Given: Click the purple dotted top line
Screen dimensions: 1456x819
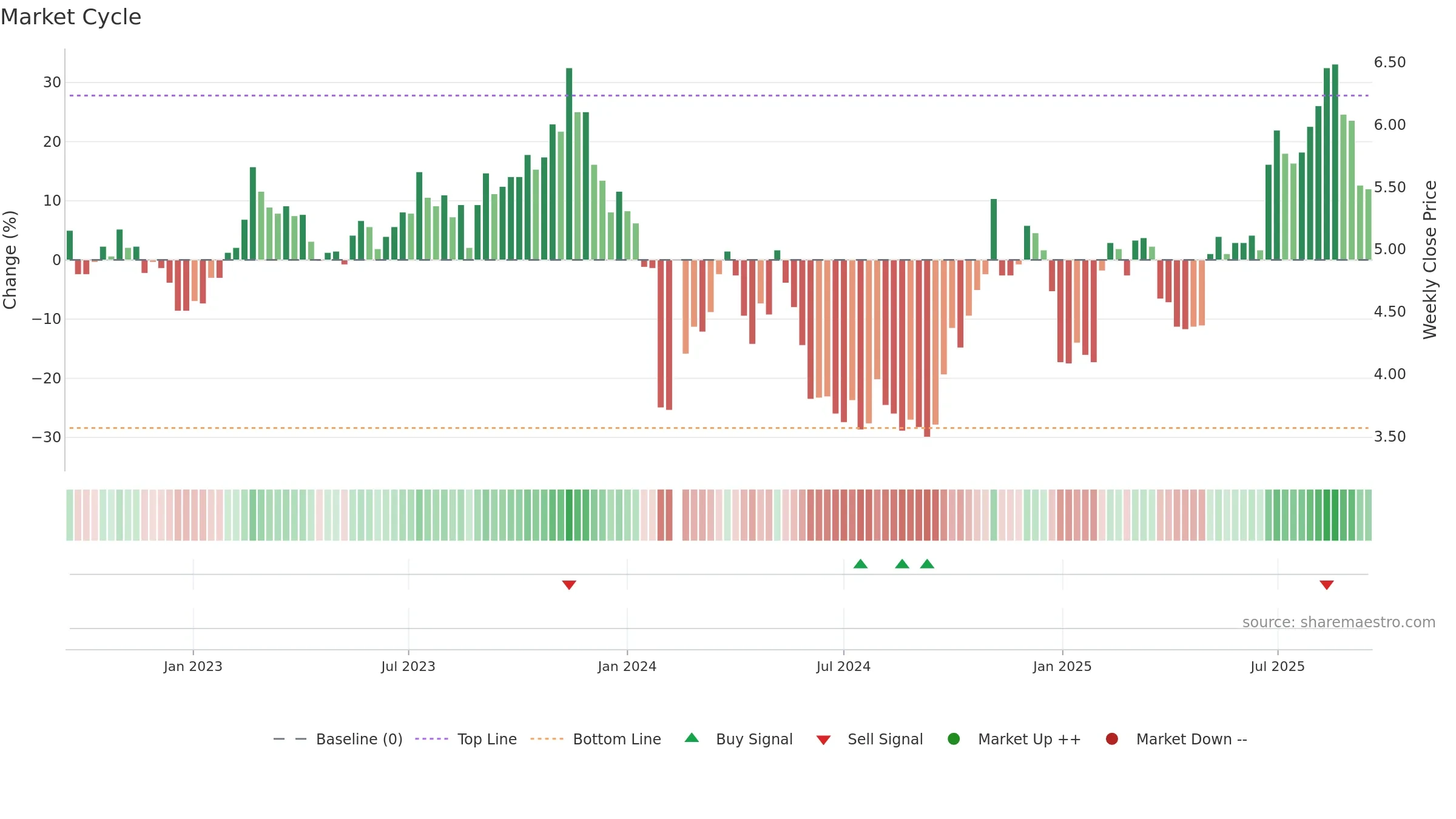Looking at the screenshot, I should pyautogui.click(x=719, y=95).
